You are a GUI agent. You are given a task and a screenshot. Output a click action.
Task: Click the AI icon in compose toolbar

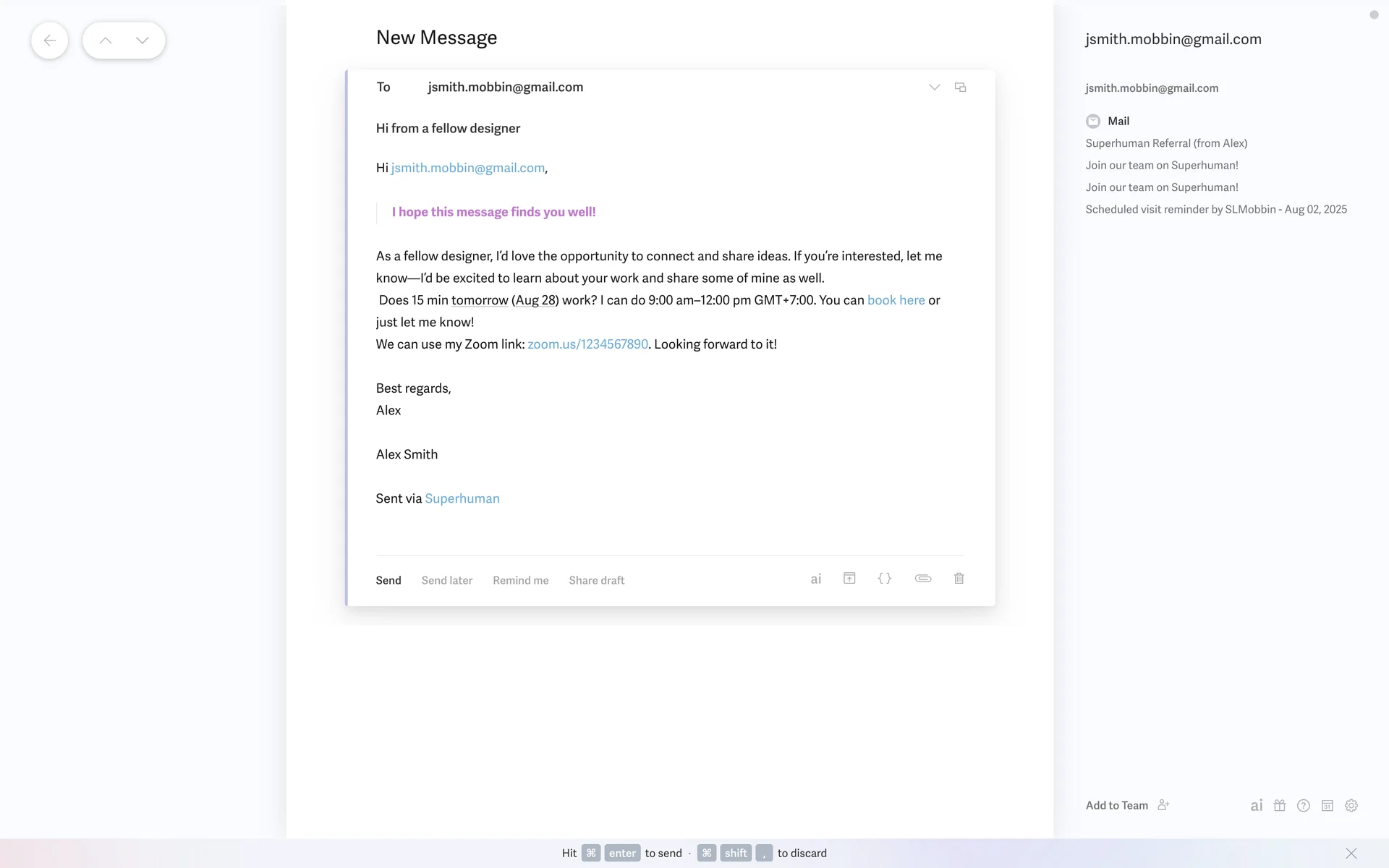click(815, 579)
